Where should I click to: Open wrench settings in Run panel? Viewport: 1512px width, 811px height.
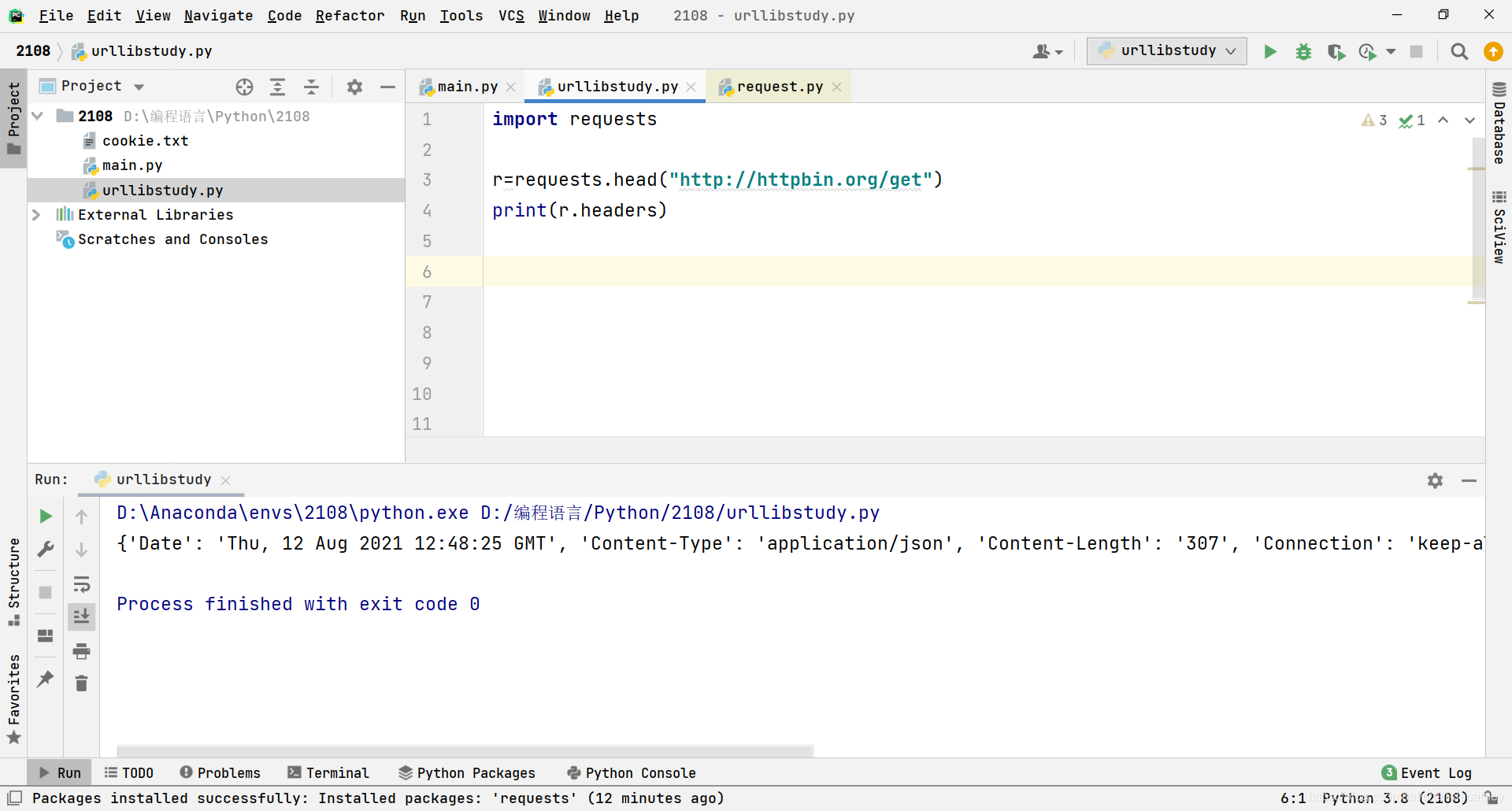pyautogui.click(x=46, y=550)
